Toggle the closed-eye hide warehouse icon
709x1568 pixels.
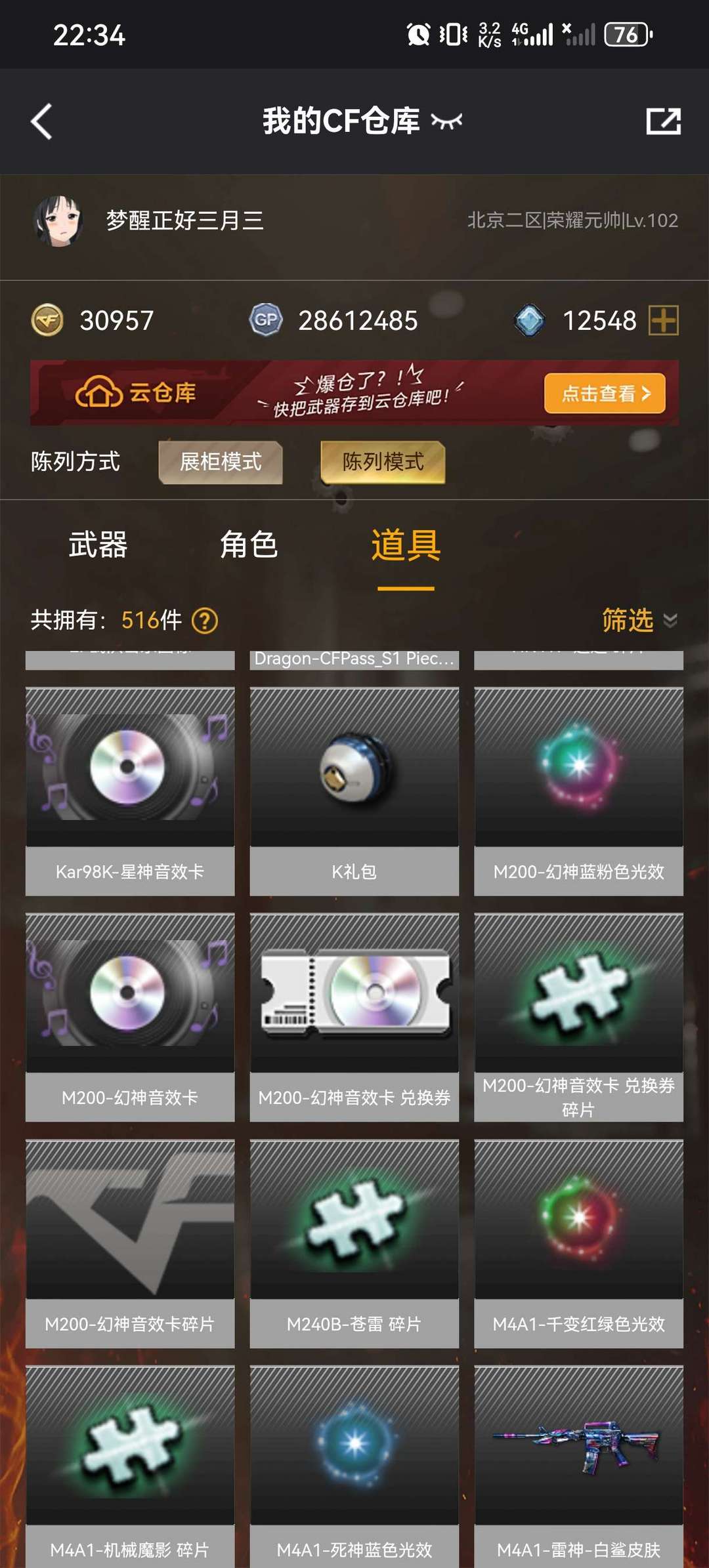point(446,121)
